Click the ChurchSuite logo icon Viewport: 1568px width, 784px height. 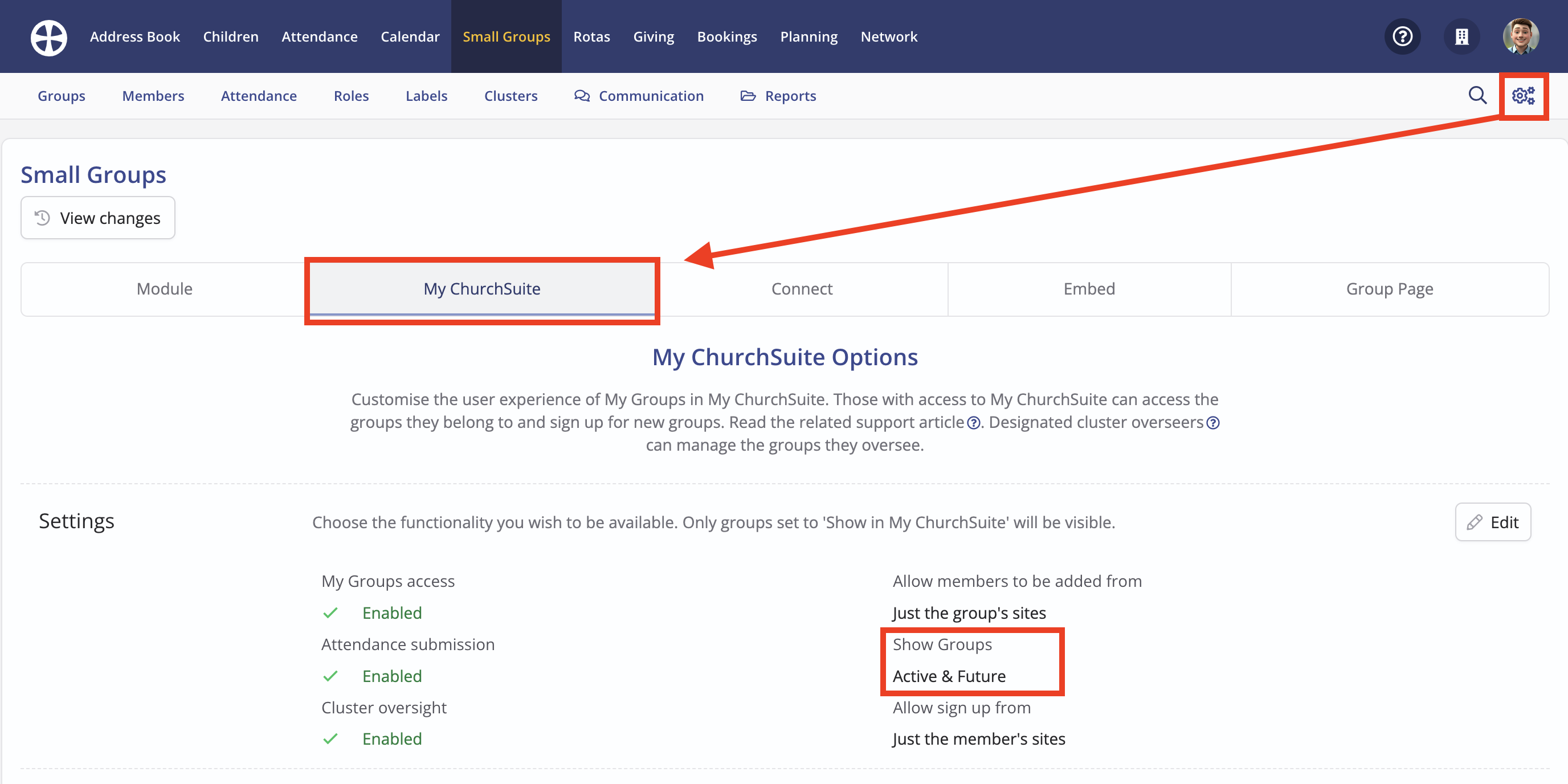(48, 37)
